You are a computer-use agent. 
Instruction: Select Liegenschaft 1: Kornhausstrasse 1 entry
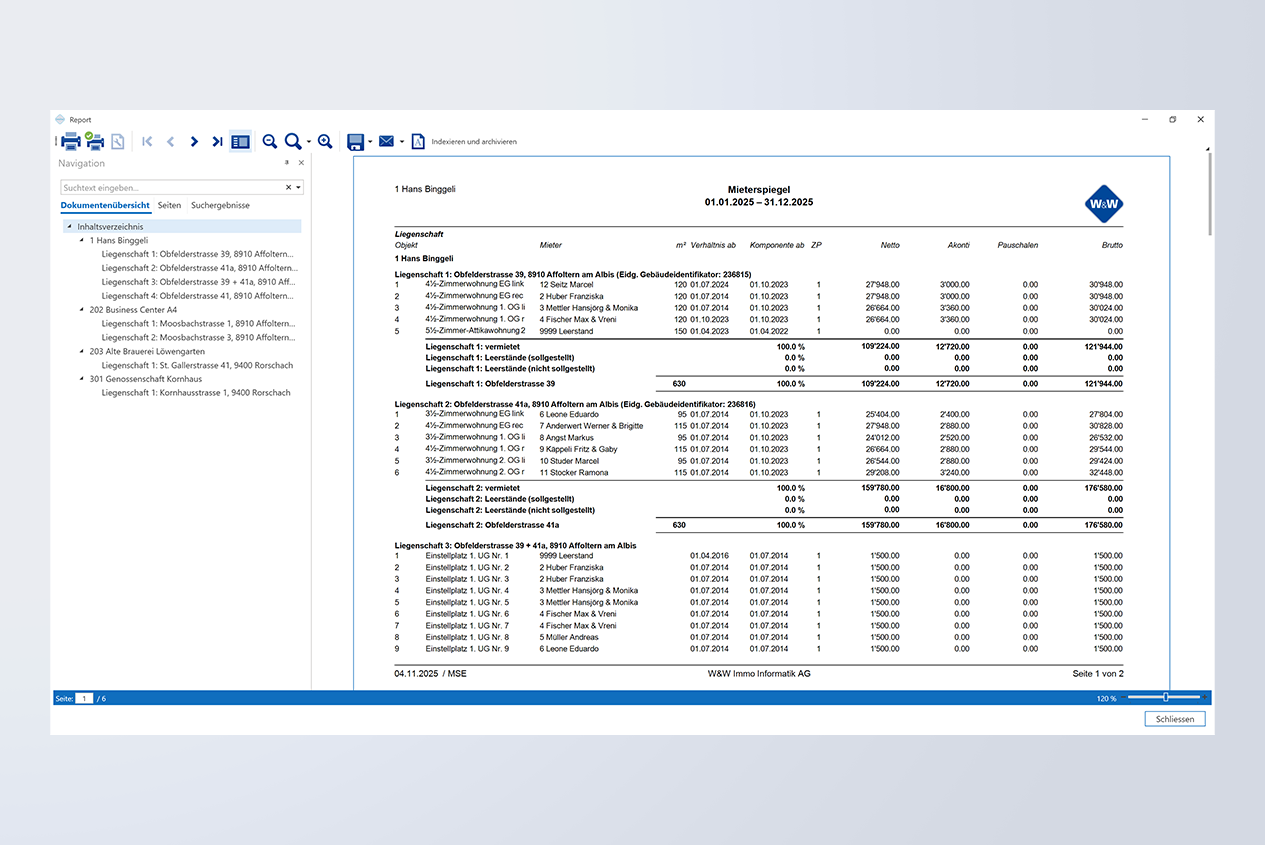[x=196, y=393]
